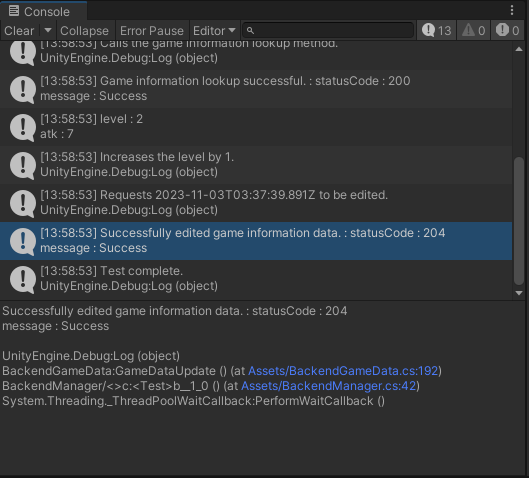Screen dimensions: 529x478
Task: Select the 'level : 2' log entry
Action: [x=256, y=127]
